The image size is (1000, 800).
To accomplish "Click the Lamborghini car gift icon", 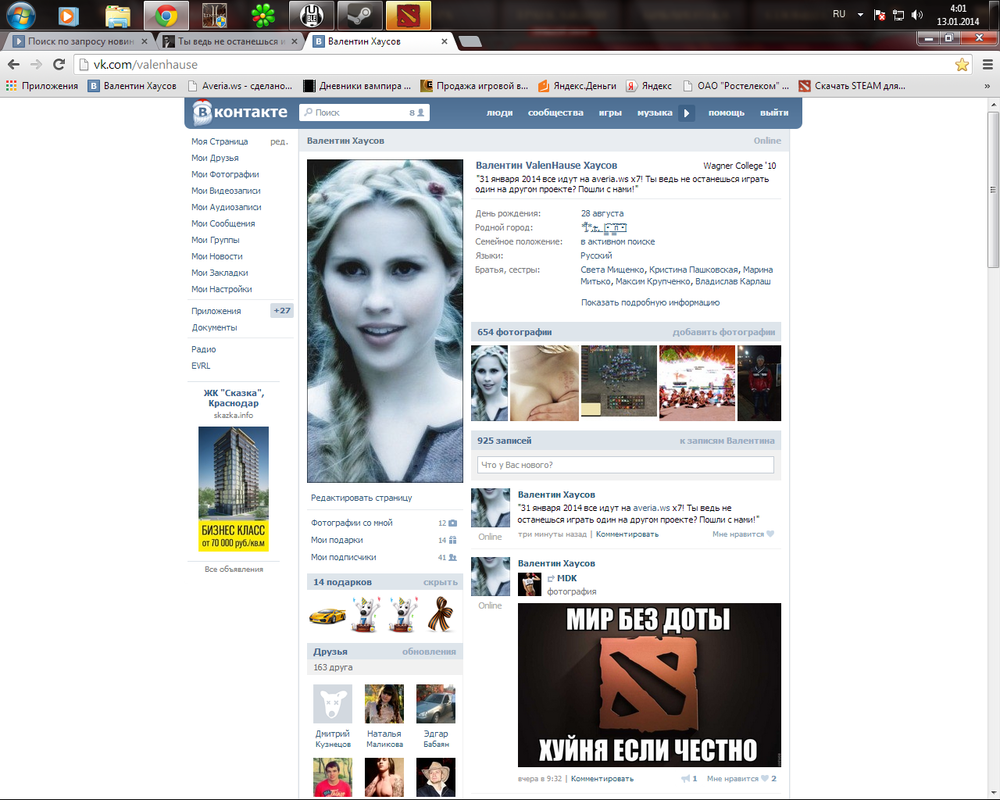I will (327, 612).
